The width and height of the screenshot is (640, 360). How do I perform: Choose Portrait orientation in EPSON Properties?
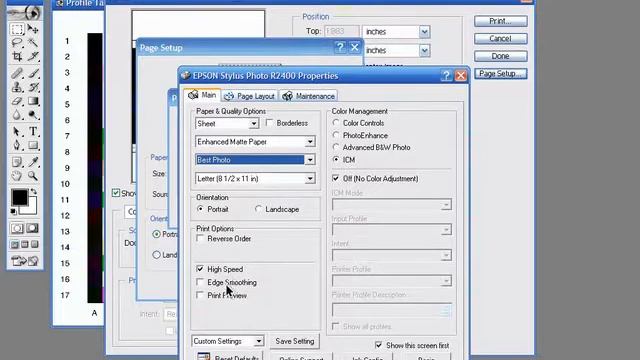click(x=200, y=209)
